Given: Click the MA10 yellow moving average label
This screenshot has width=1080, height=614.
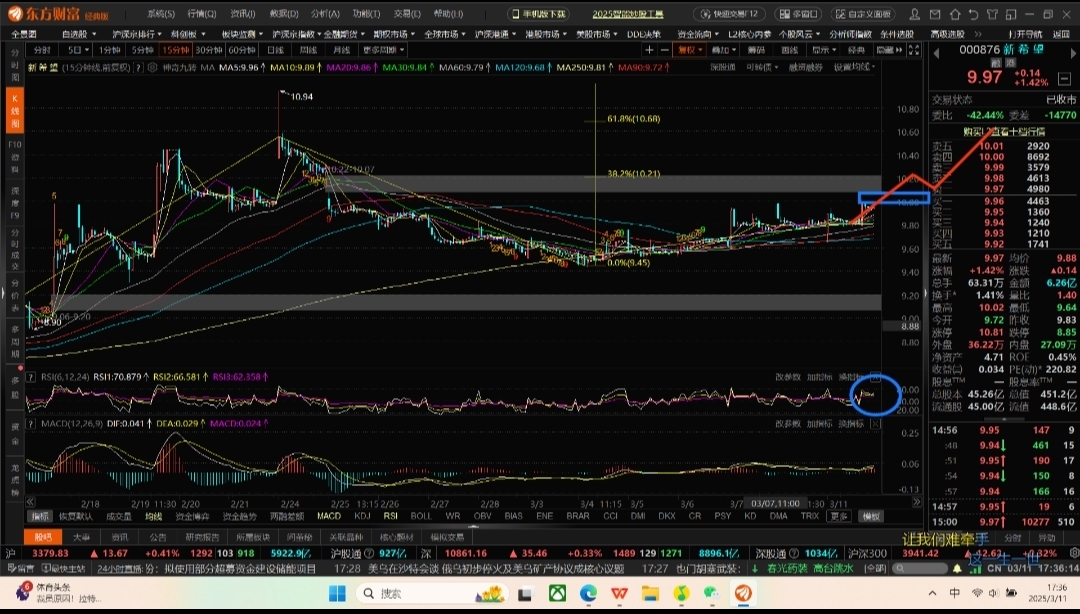Looking at the screenshot, I should coord(293,67).
